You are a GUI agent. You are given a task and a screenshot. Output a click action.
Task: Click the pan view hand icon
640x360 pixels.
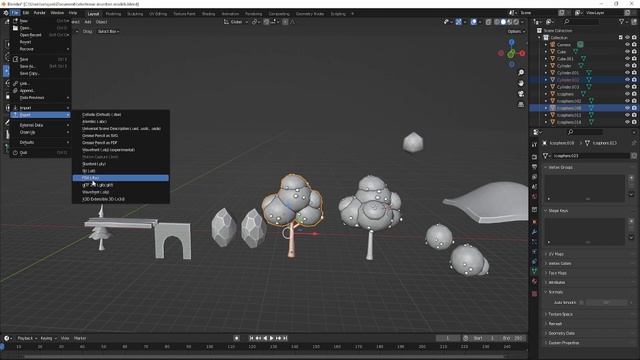click(x=521, y=83)
